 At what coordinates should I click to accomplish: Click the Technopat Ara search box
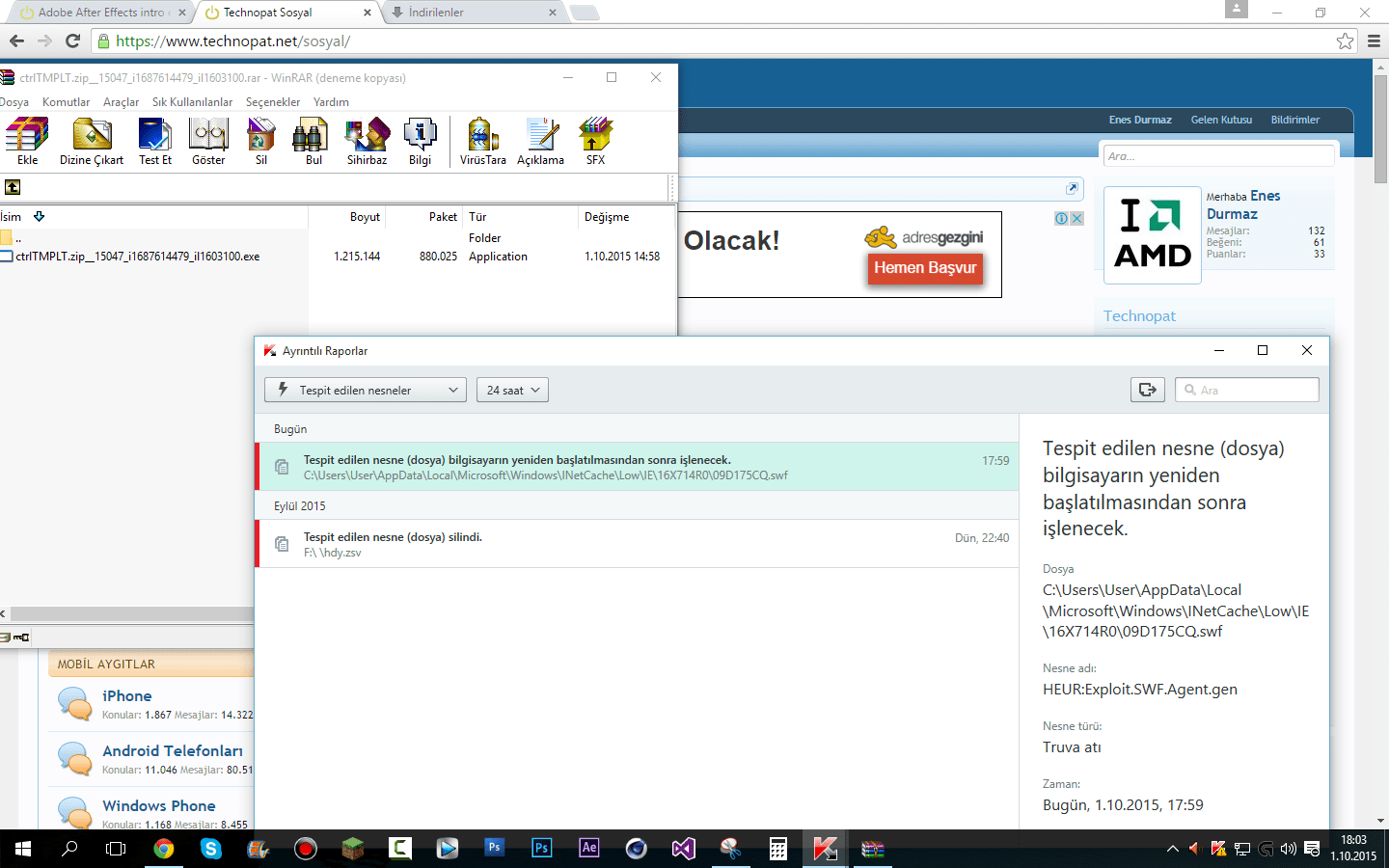click(x=1219, y=155)
